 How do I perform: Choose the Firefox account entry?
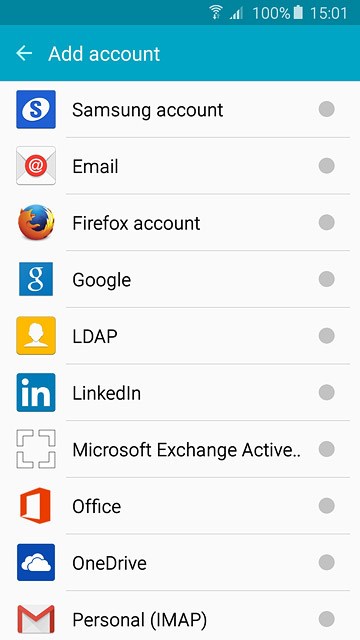pyautogui.click(x=180, y=222)
